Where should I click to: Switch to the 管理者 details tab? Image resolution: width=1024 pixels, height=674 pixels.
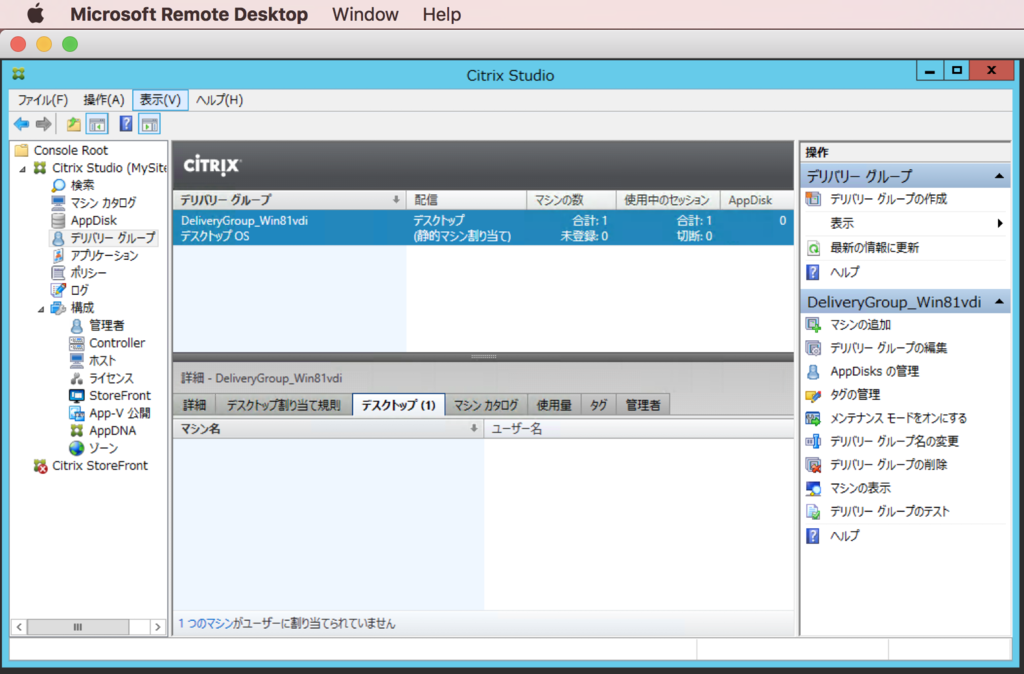coord(643,405)
